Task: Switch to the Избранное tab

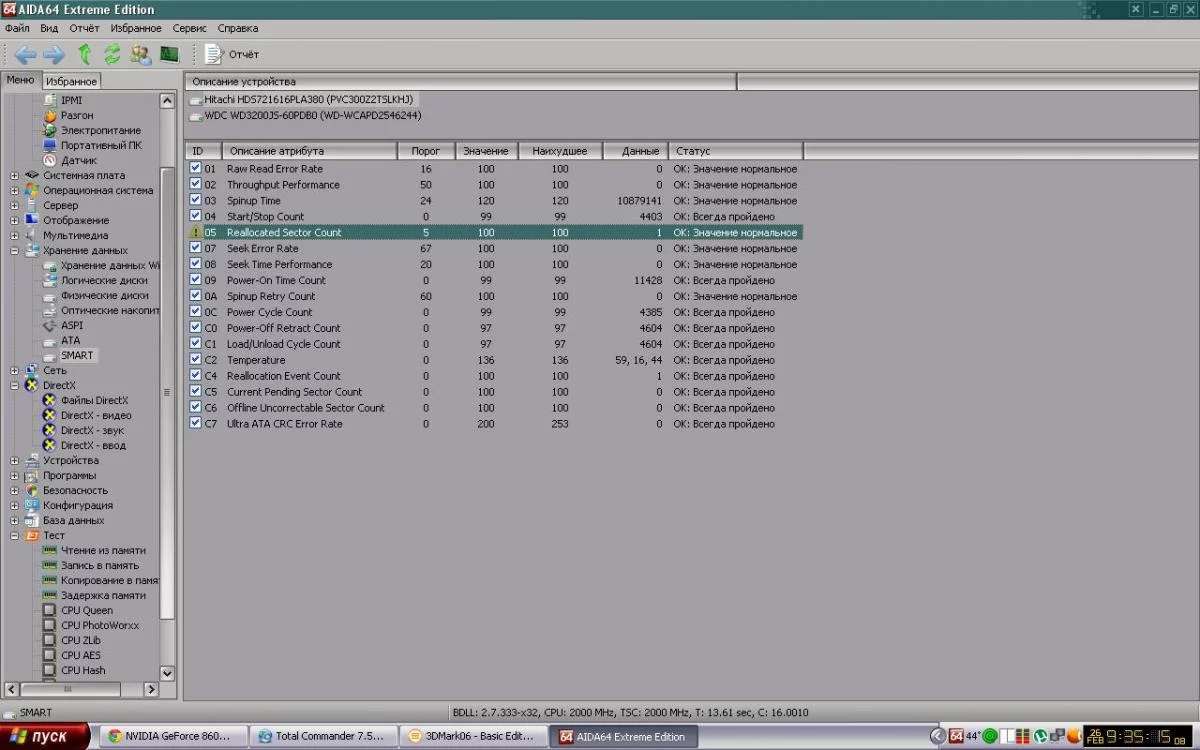Action: (71, 81)
